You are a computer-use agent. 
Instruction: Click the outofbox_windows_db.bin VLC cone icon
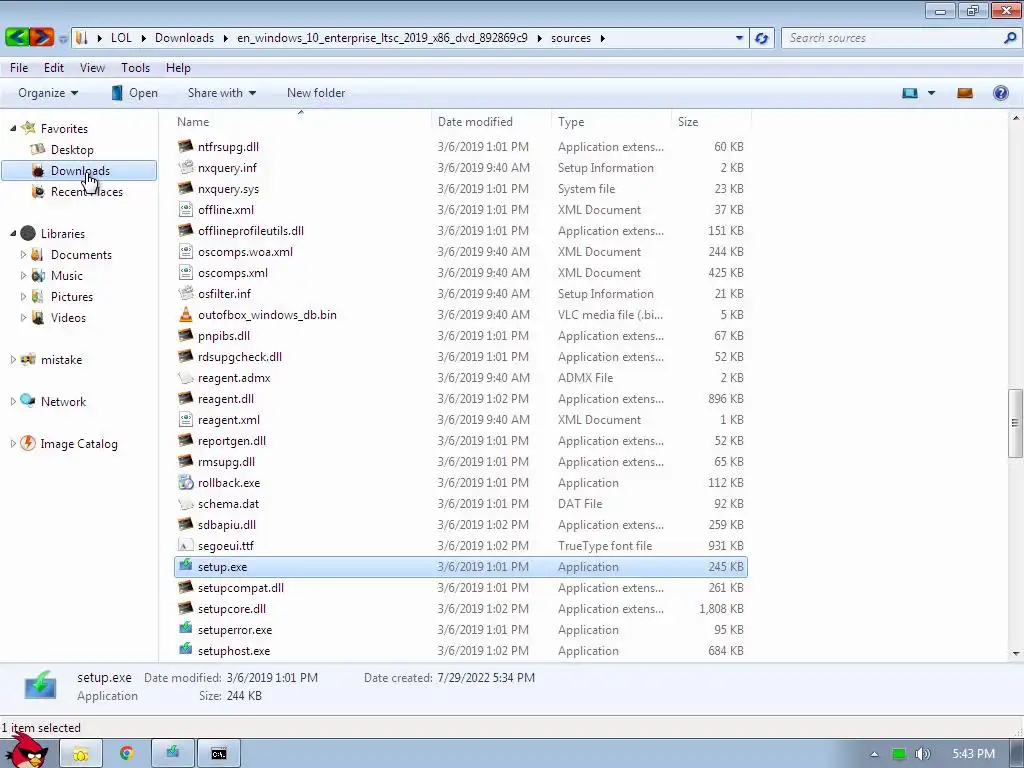[x=185, y=314]
